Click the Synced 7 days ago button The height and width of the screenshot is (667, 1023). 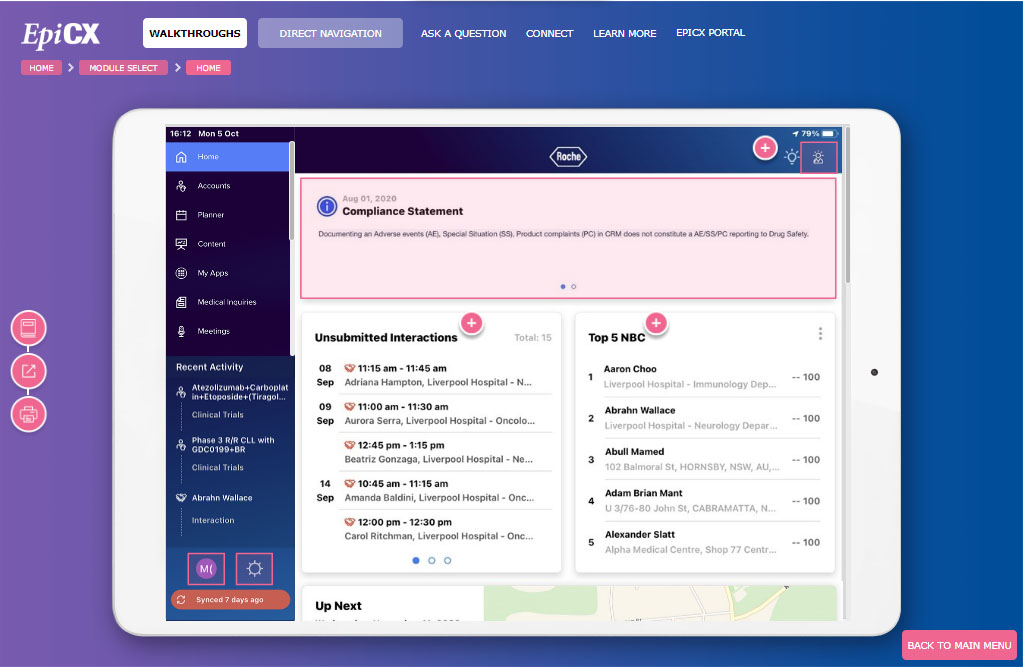[230, 600]
